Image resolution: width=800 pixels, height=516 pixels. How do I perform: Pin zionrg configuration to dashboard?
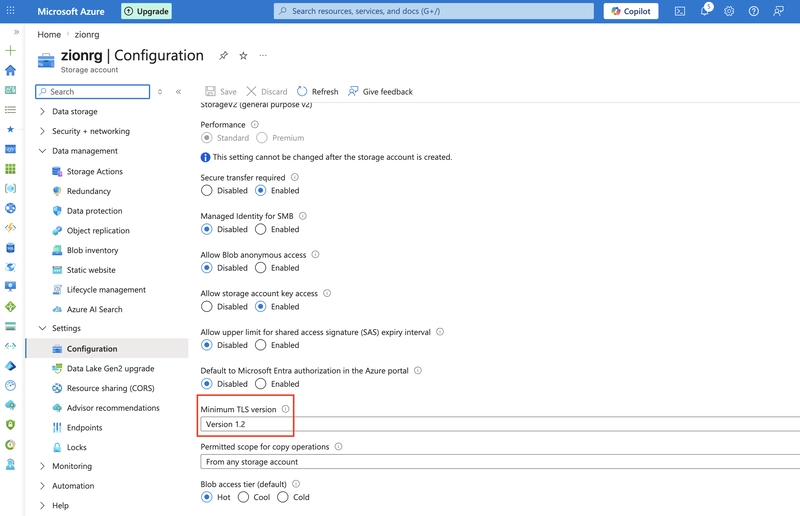pyautogui.click(x=223, y=56)
